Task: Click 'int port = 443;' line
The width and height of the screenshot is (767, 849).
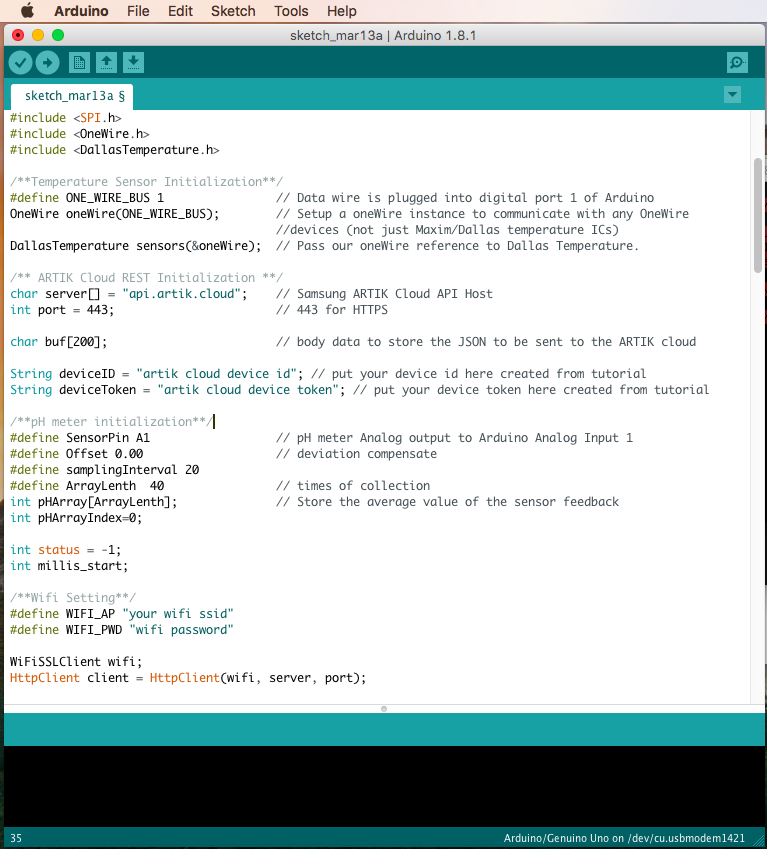Action: click(x=62, y=310)
